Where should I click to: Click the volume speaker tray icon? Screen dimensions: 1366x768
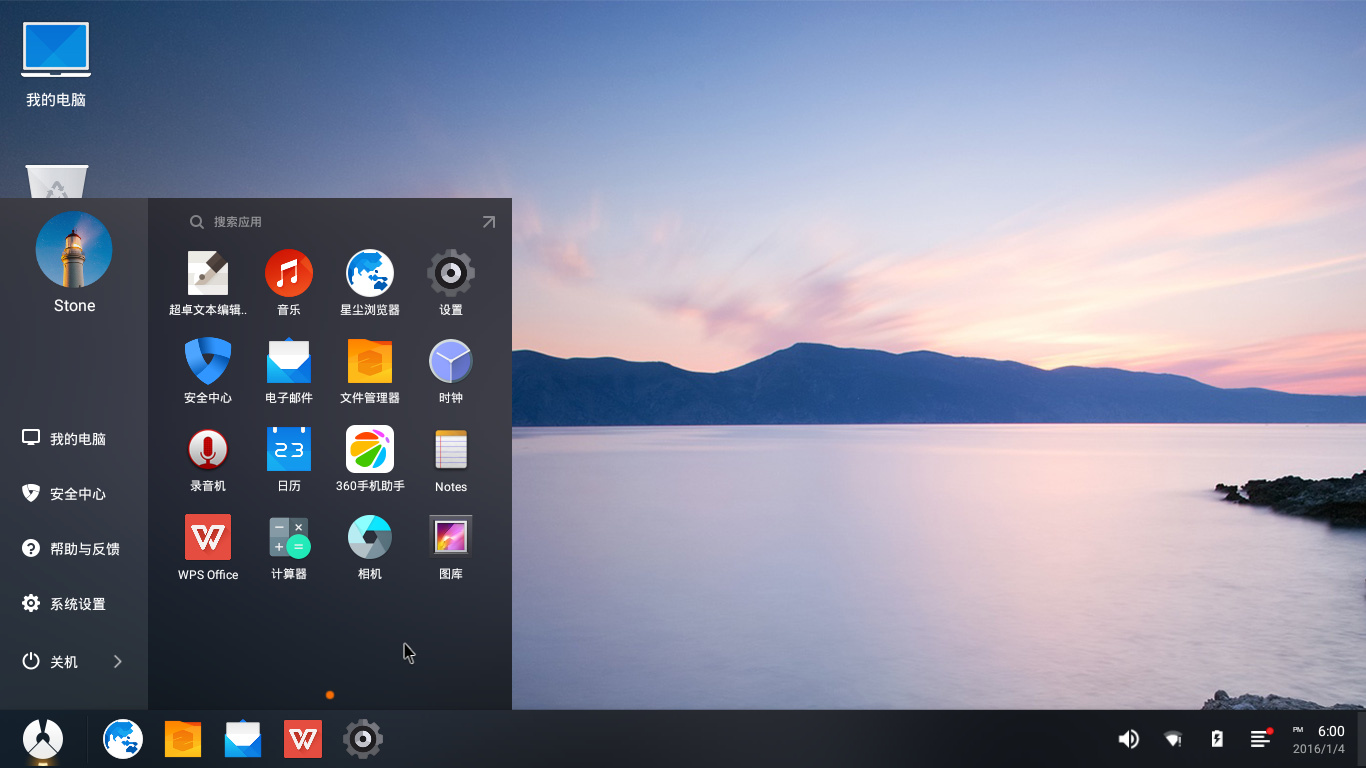pos(1129,739)
